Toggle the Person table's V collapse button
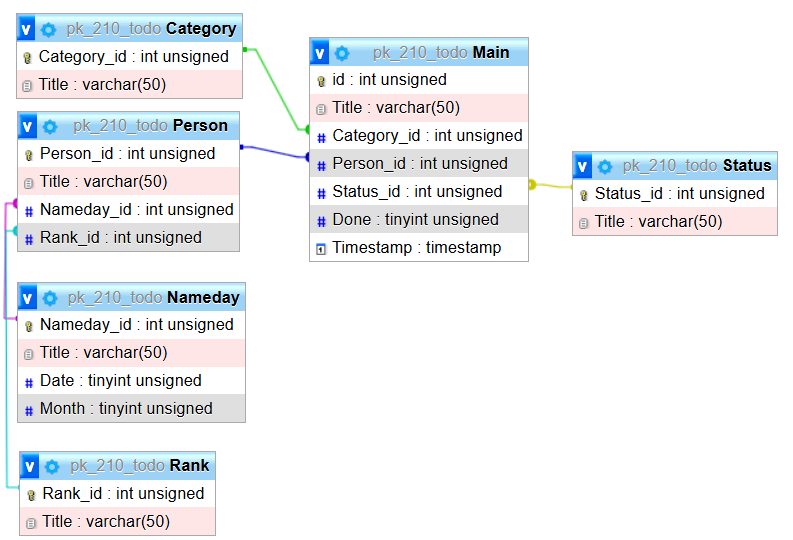 [28, 126]
